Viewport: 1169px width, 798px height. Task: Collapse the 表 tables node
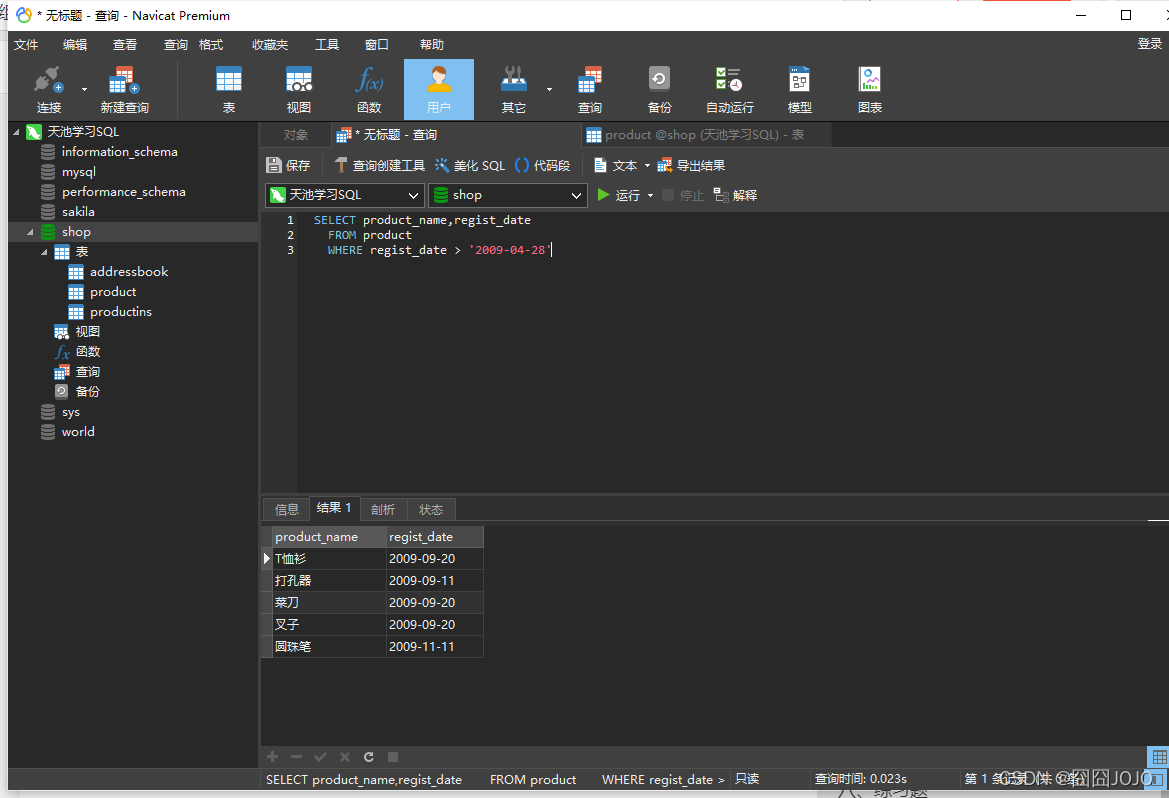pyautogui.click(x=45, y=252)
